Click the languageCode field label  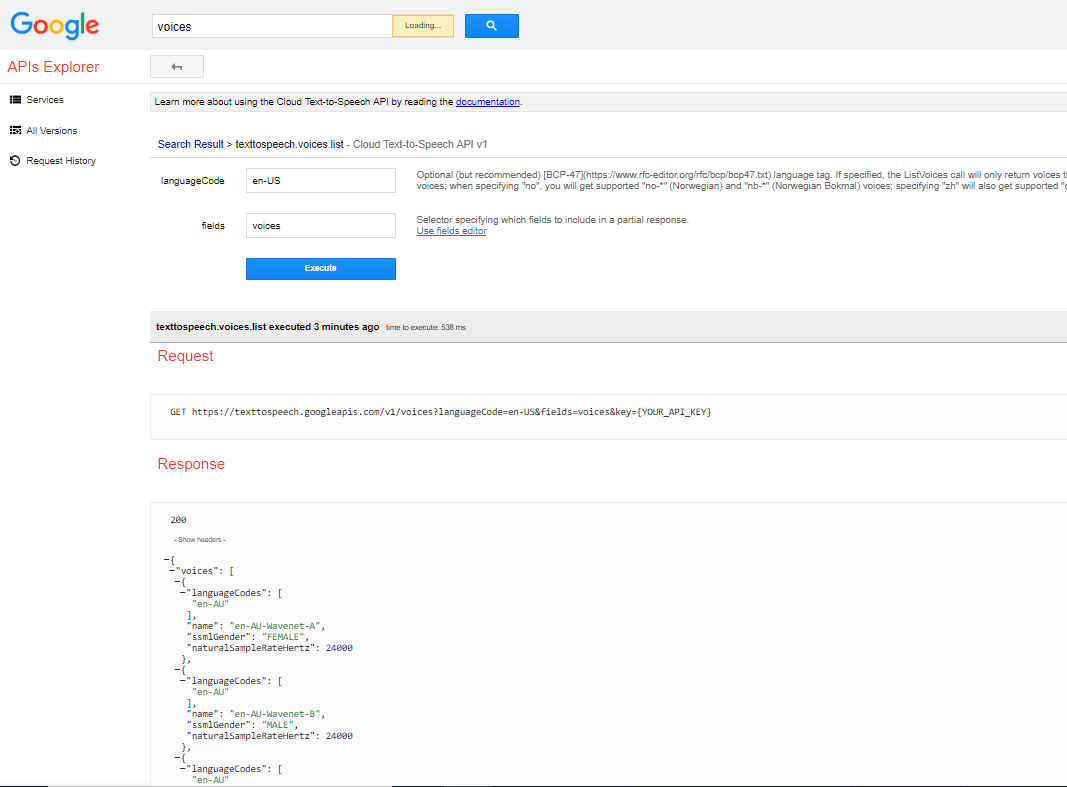click(x=193, y=181)
